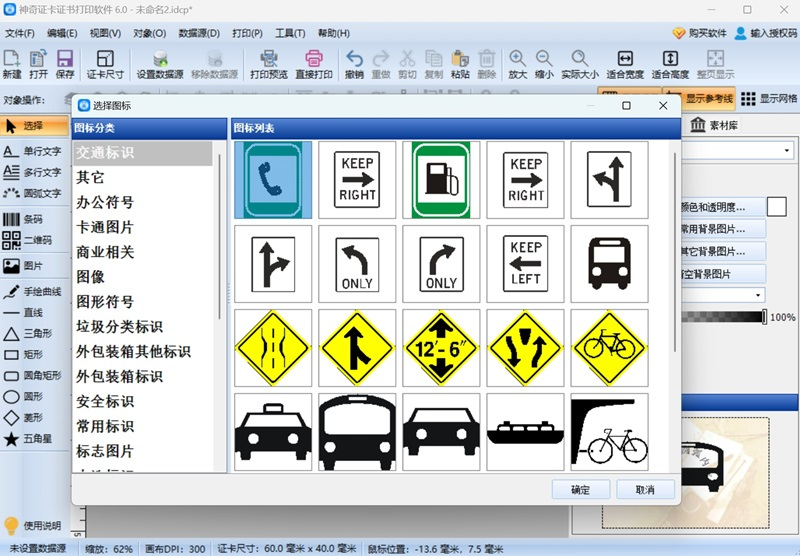Toggle the show grid option
The image size is (800, 556).
point(769,99)
